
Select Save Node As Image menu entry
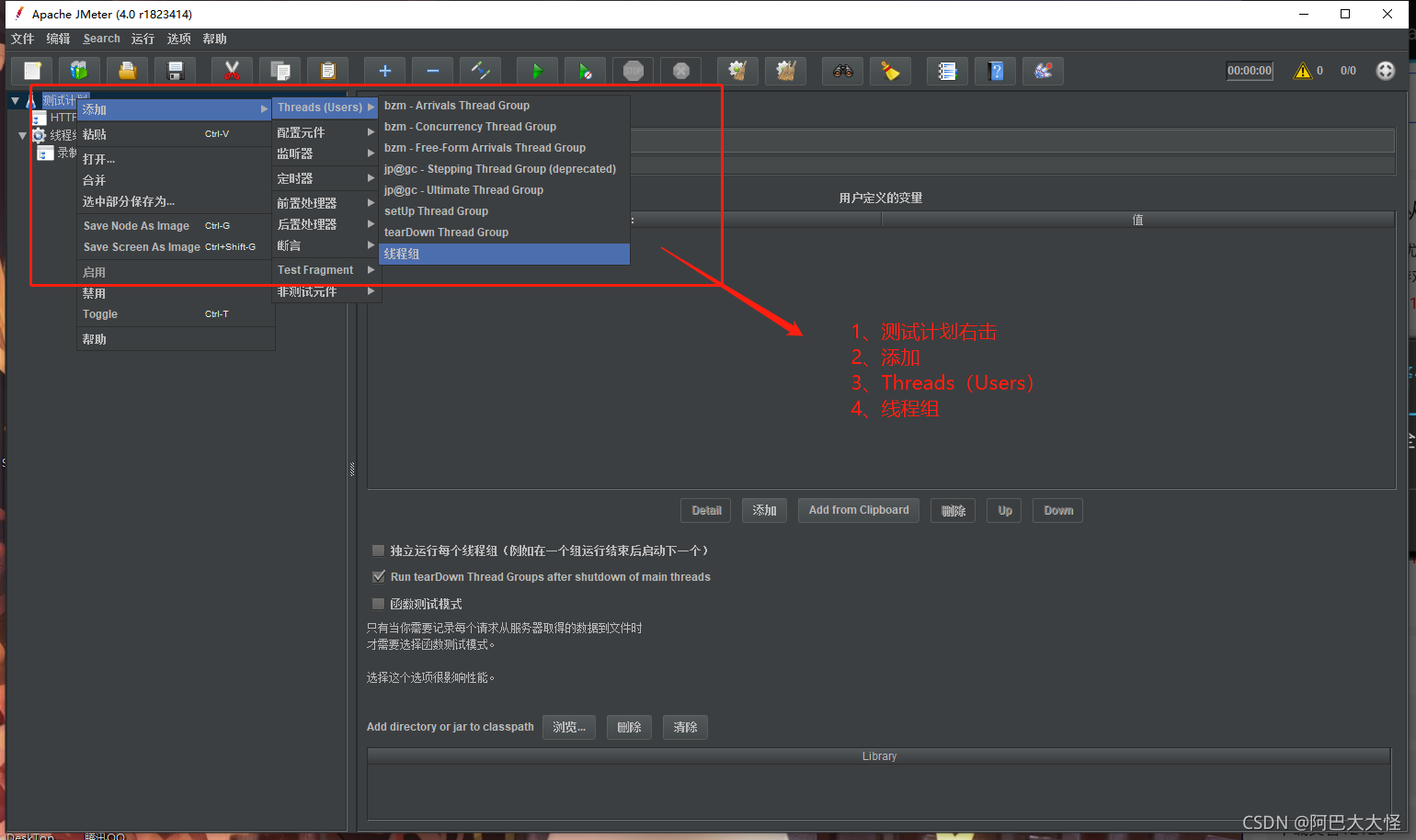(175, 226)
